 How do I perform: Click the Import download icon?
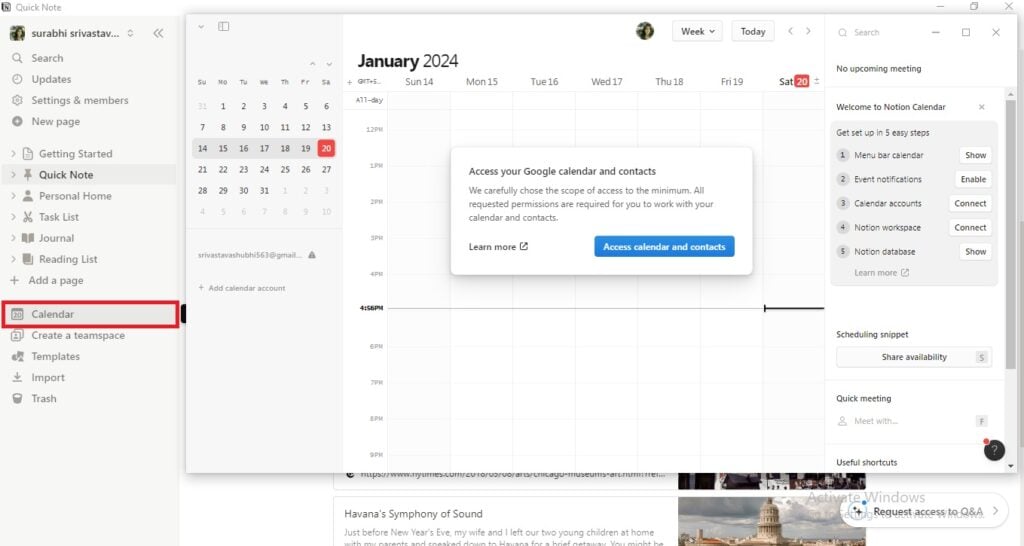tap(18, 377)
